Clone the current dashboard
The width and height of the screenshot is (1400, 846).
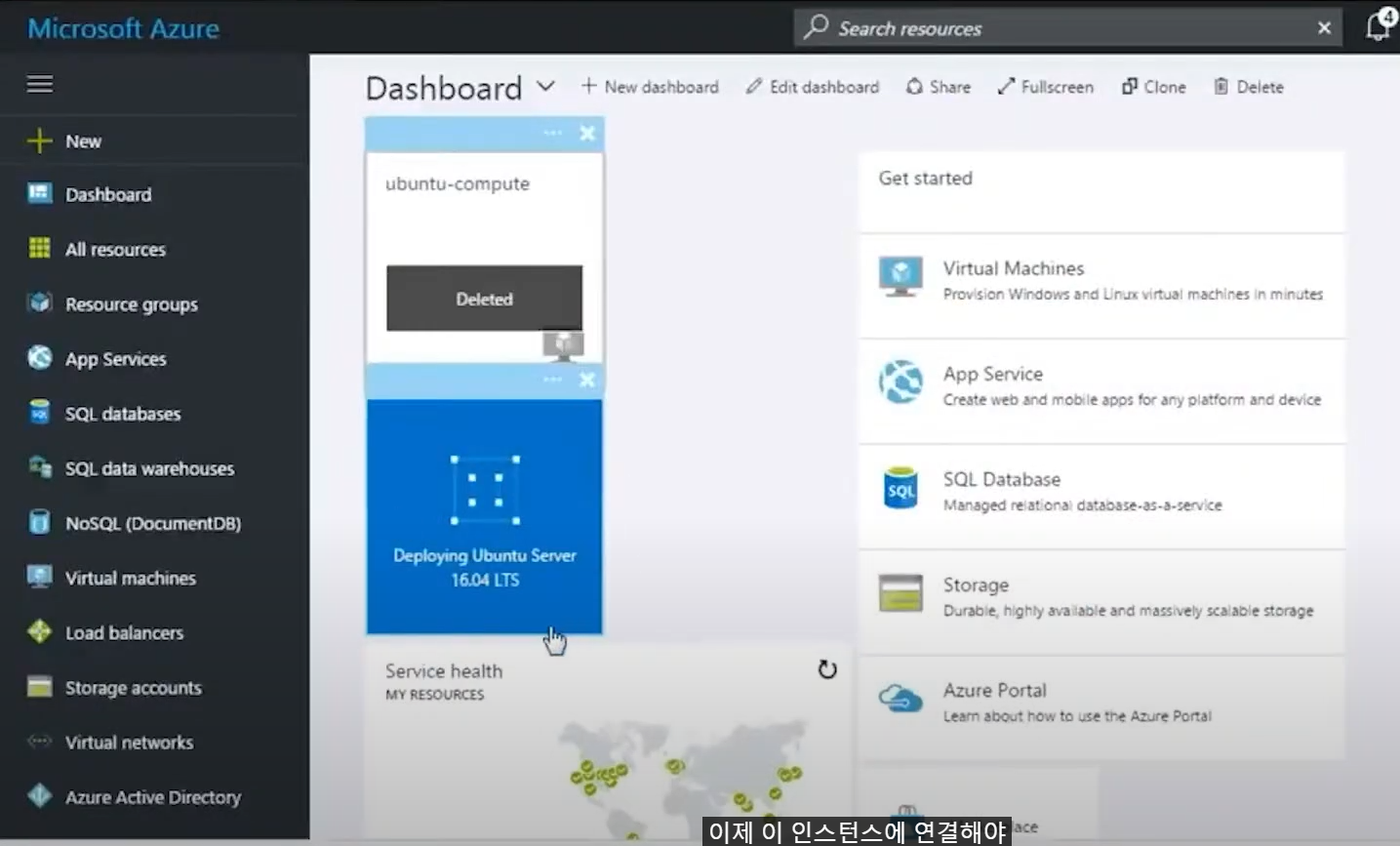[1154, 87]
